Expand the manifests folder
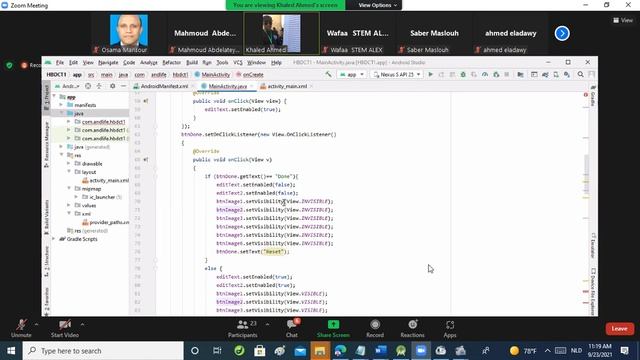Viewport: 640px width, 360px height. point(62,105)
